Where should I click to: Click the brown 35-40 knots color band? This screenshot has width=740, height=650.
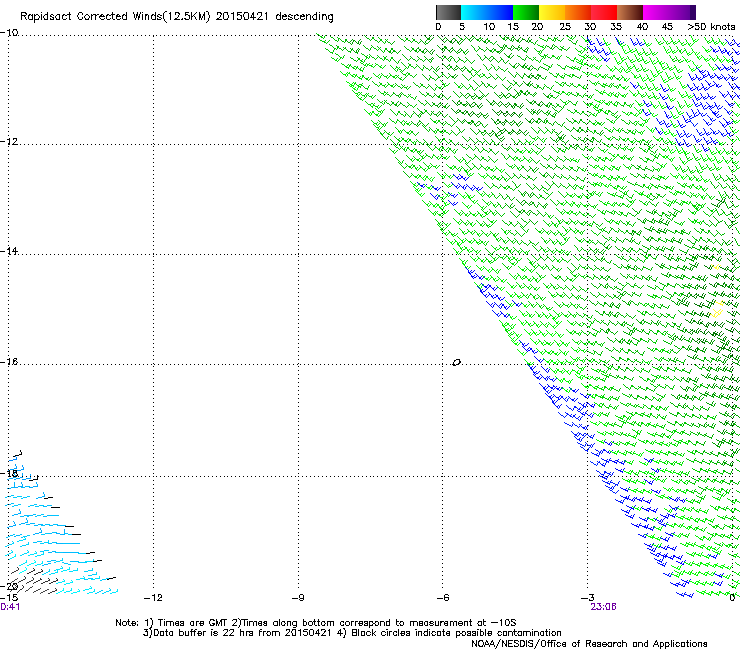[x=630, y=12]
